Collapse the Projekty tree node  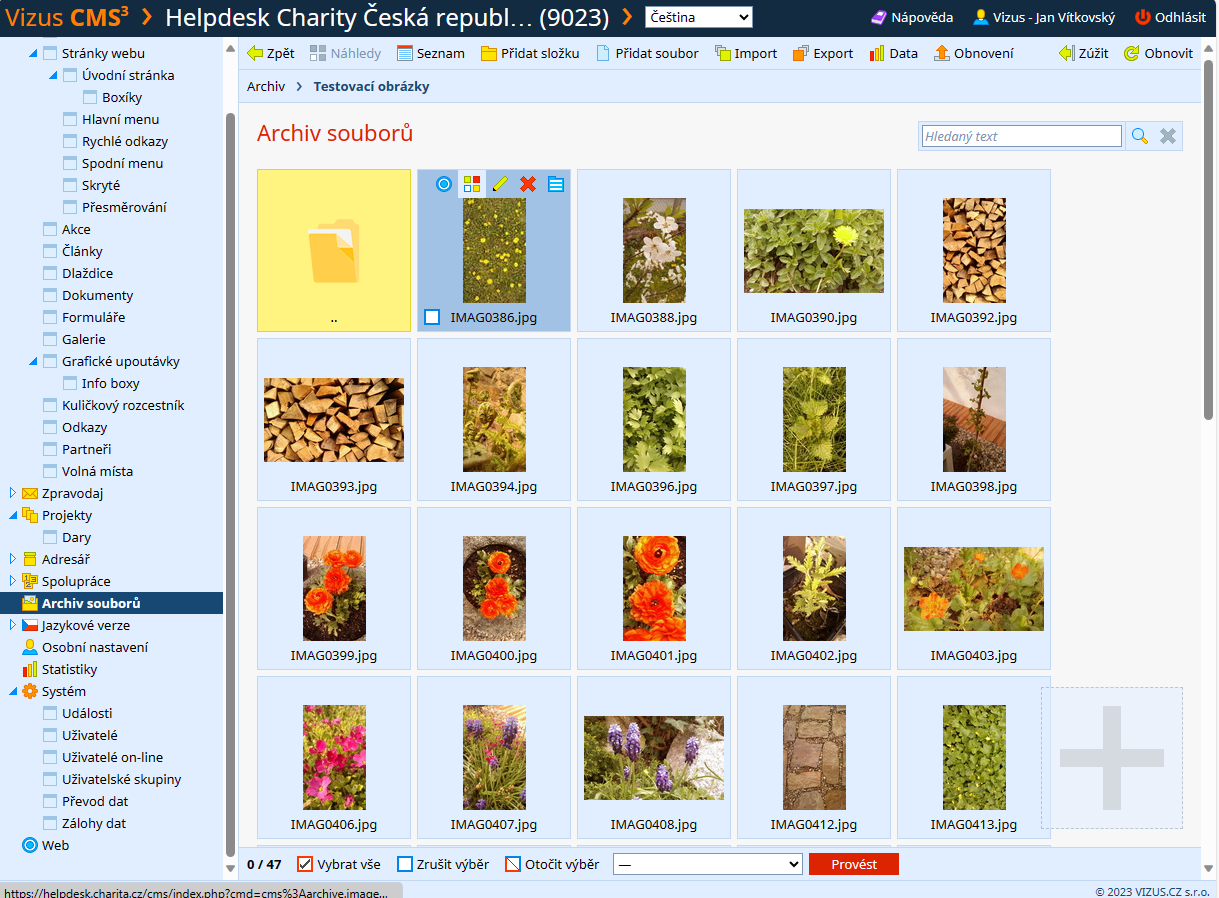[12, 515]
